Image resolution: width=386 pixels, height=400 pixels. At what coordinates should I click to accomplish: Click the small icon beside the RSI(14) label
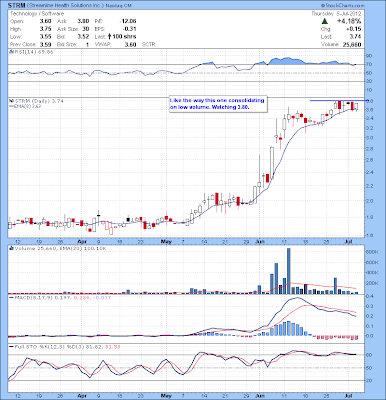click(x=11, y=52)
